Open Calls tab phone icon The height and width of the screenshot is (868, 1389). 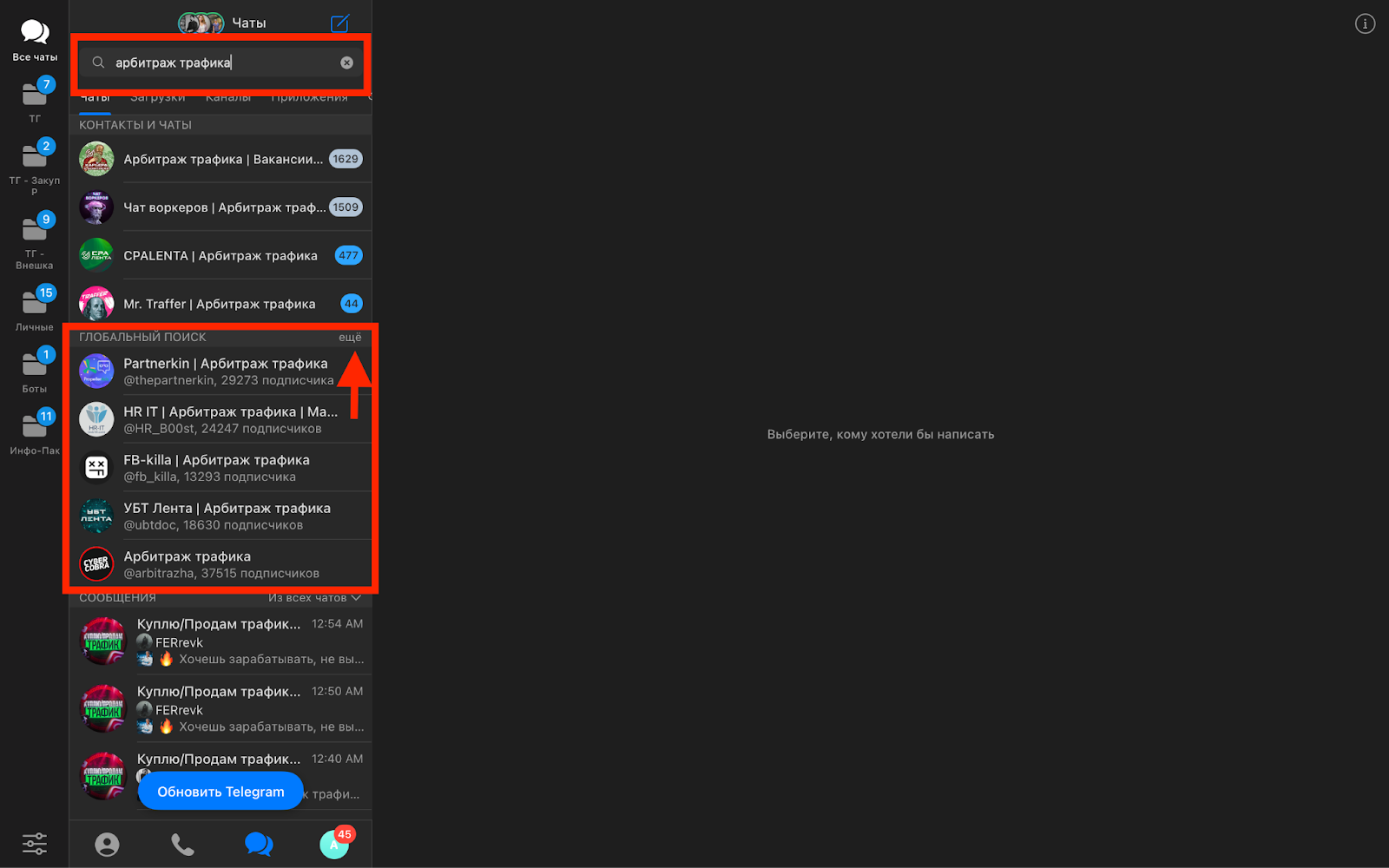pyautogui.click(x=182, y=845)
